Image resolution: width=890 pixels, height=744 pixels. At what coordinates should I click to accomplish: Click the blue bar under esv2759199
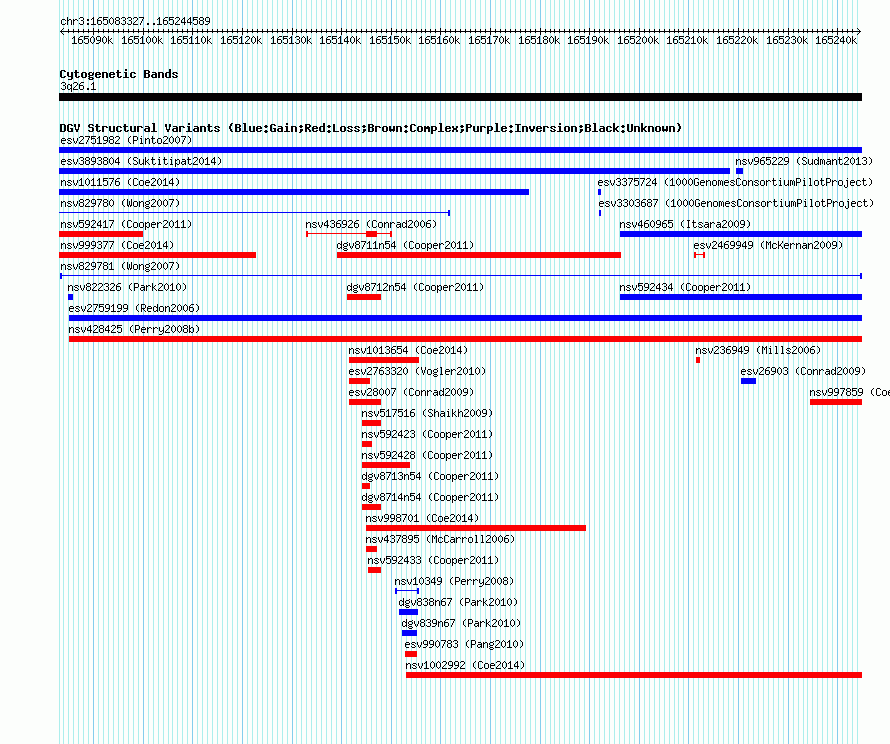click(x=465, y=318)
